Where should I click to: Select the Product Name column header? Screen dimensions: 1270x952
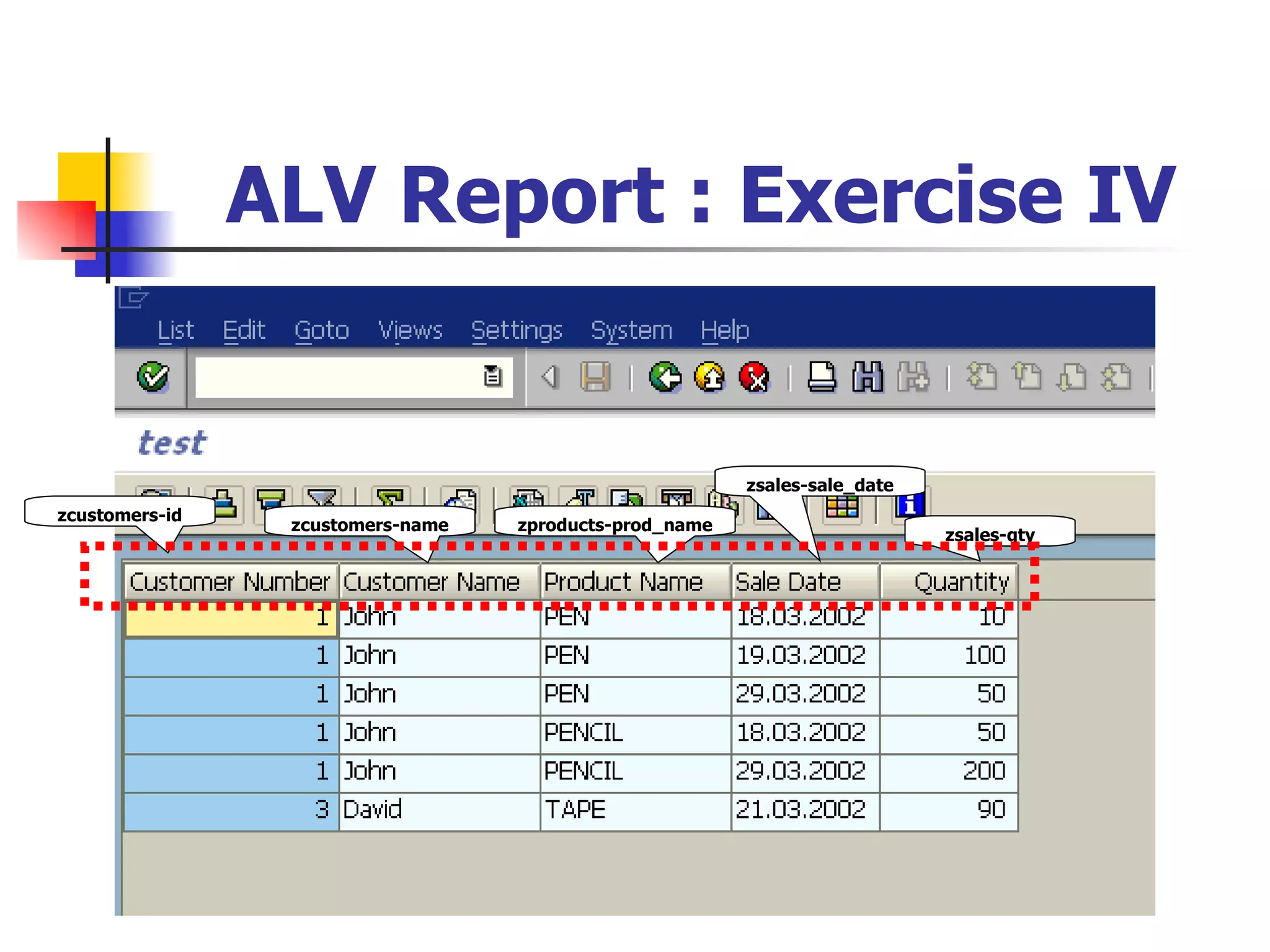(x=636, y=581)
